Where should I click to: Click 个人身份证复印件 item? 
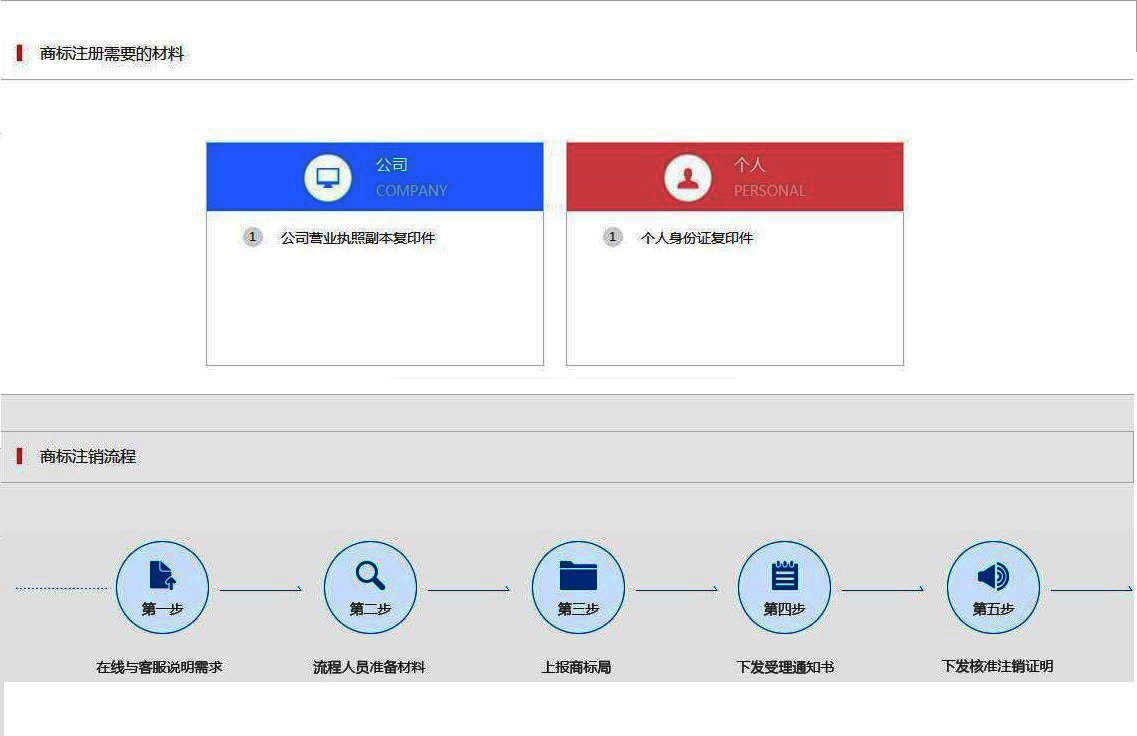coord(697,238)
